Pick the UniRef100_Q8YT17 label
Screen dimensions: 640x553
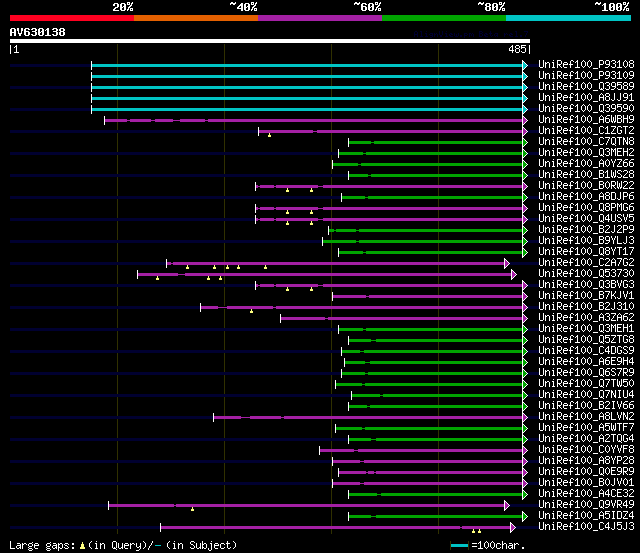coord(586,252)
